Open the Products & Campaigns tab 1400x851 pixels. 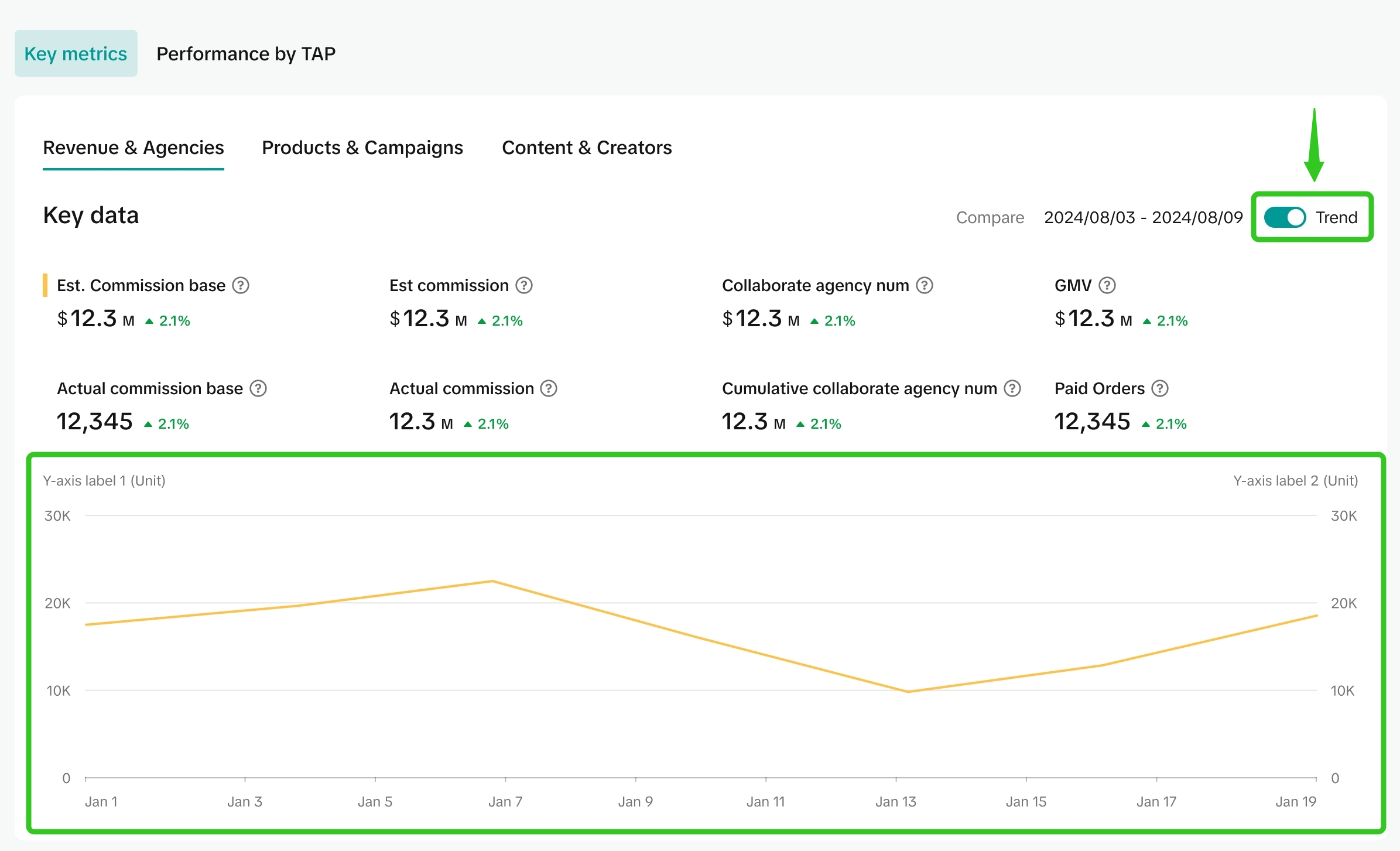[362, 148]
